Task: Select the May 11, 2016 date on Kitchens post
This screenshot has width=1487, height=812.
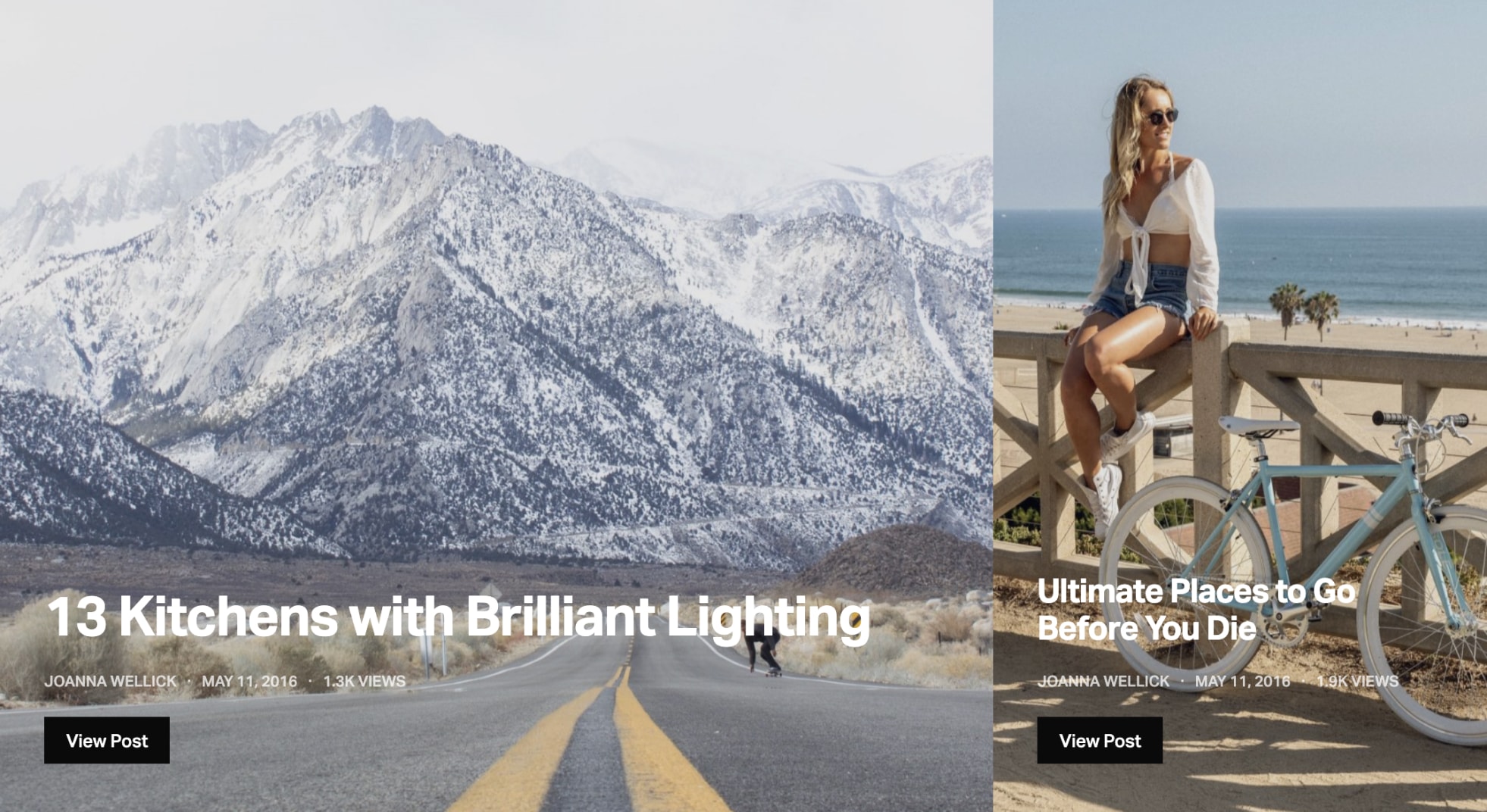Action: click(249, 681)
